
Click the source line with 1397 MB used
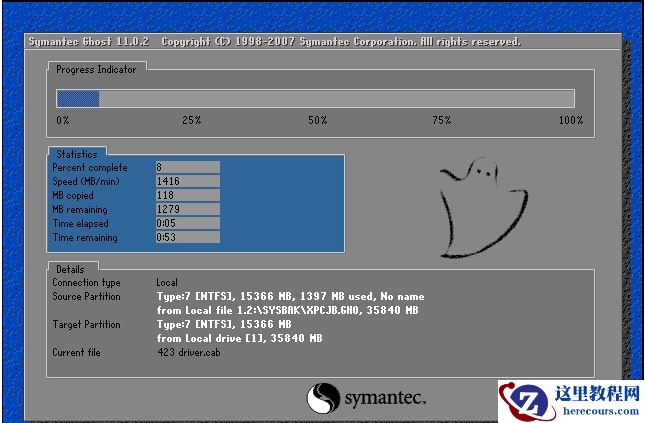point(290,296)
